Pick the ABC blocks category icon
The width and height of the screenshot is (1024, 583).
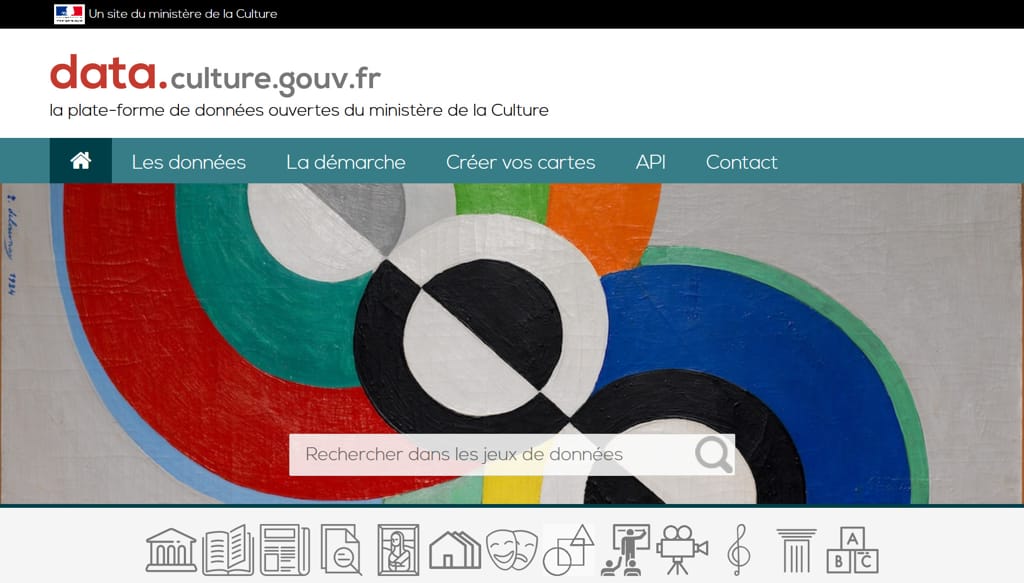[x=852, y=550]
